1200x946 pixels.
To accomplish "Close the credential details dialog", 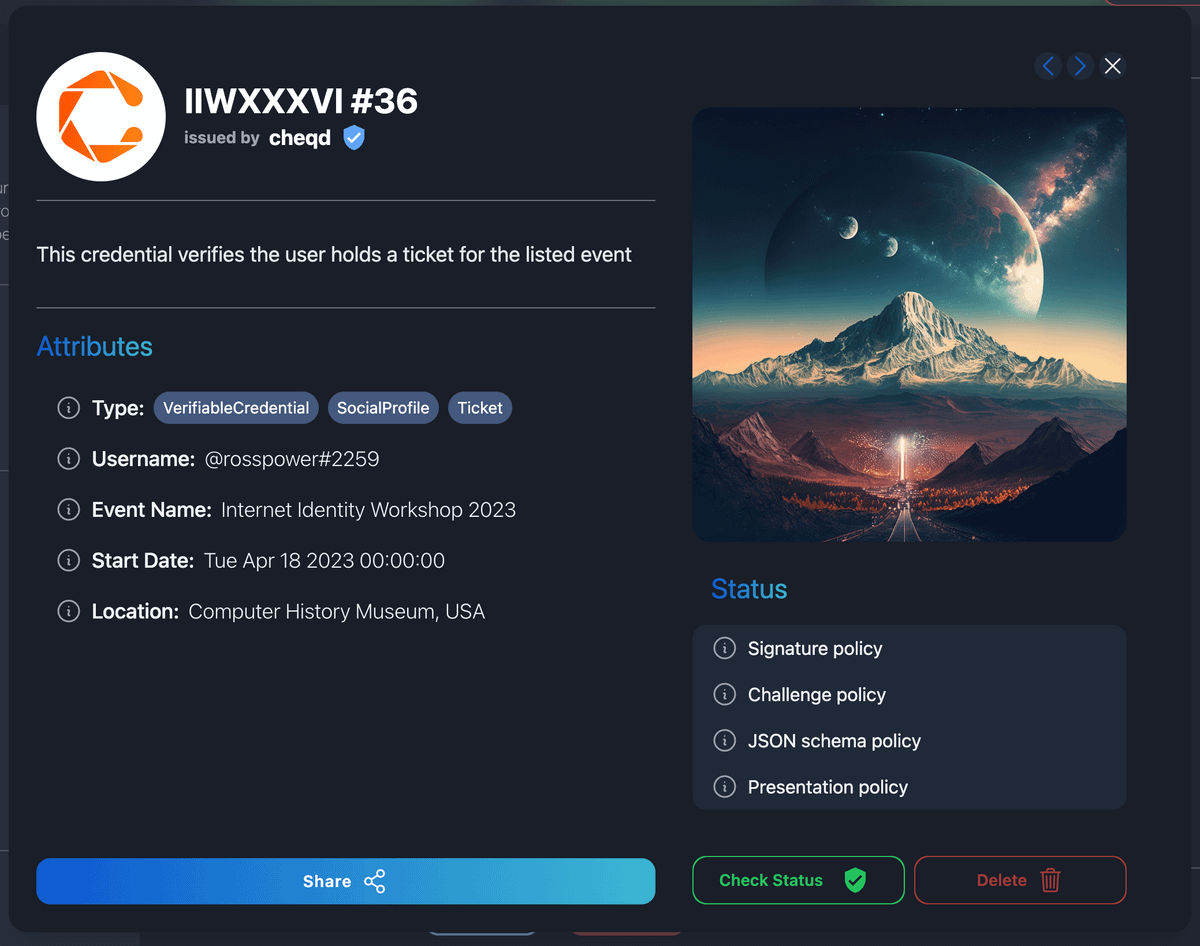I will [x=1112, y=66].
